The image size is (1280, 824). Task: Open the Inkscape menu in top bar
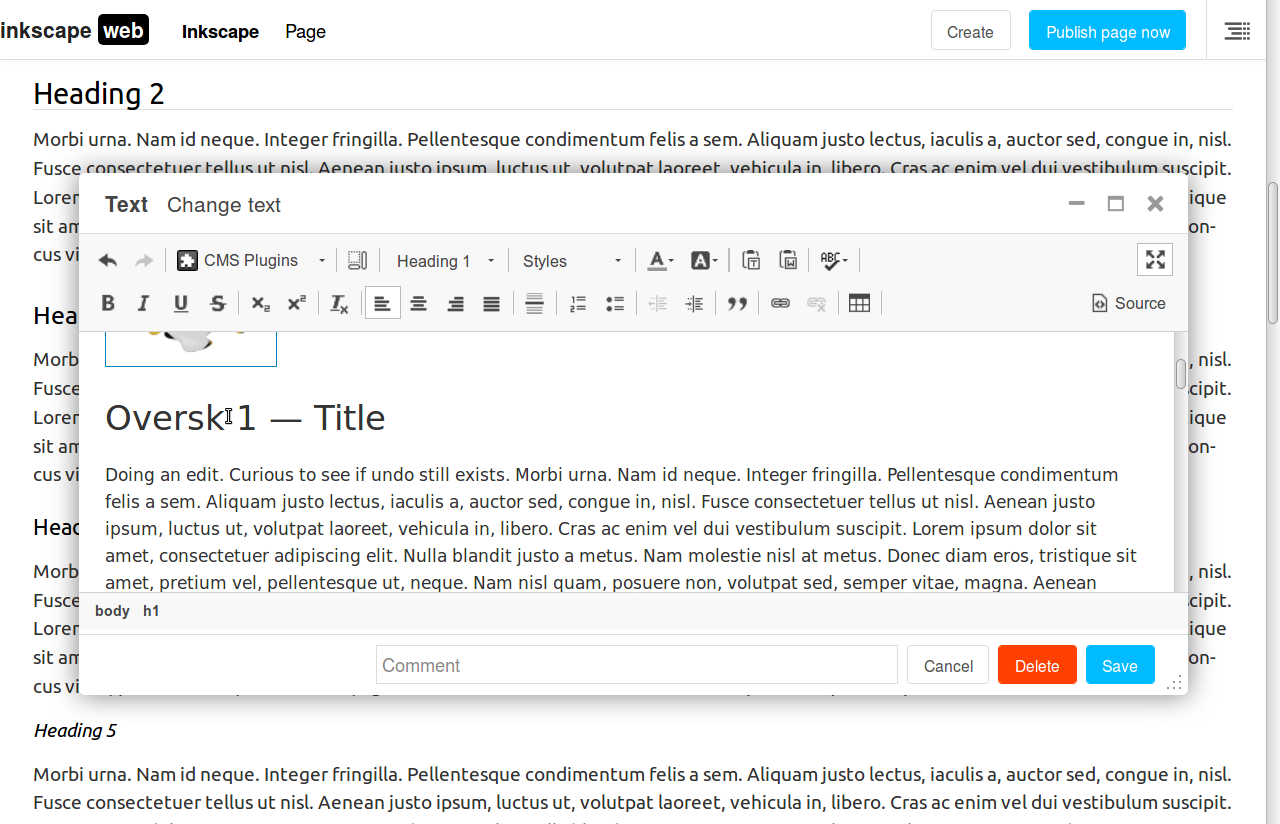pyautogui.click(x=220, y=32)
